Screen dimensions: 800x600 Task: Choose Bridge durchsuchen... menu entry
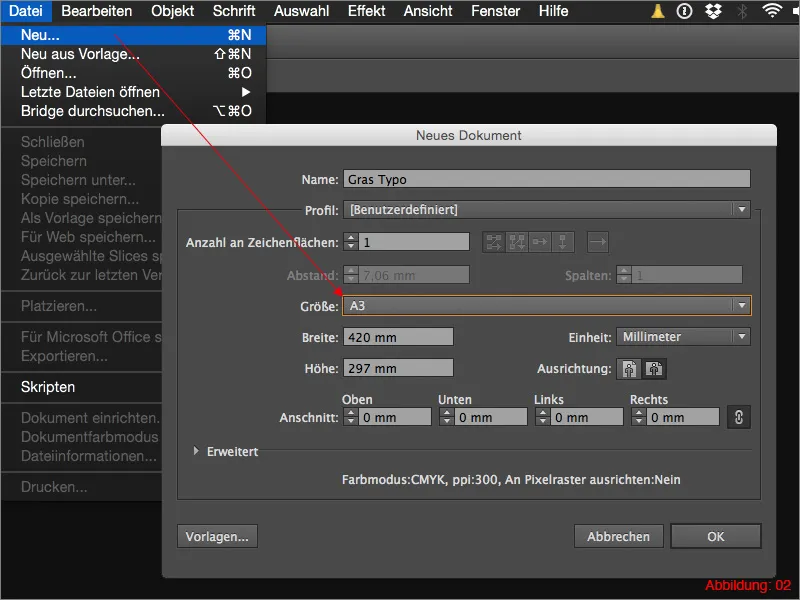click(133, 111)
